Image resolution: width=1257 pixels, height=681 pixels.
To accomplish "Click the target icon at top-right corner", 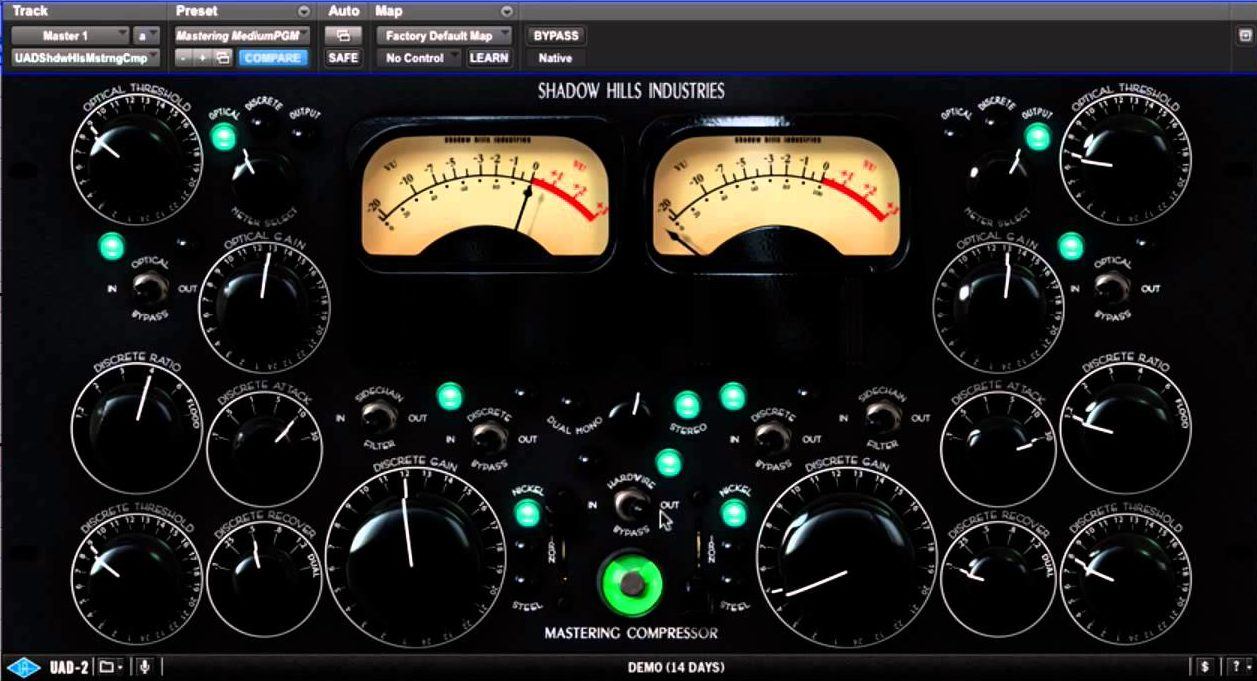I will click(x=1245, y=35).
